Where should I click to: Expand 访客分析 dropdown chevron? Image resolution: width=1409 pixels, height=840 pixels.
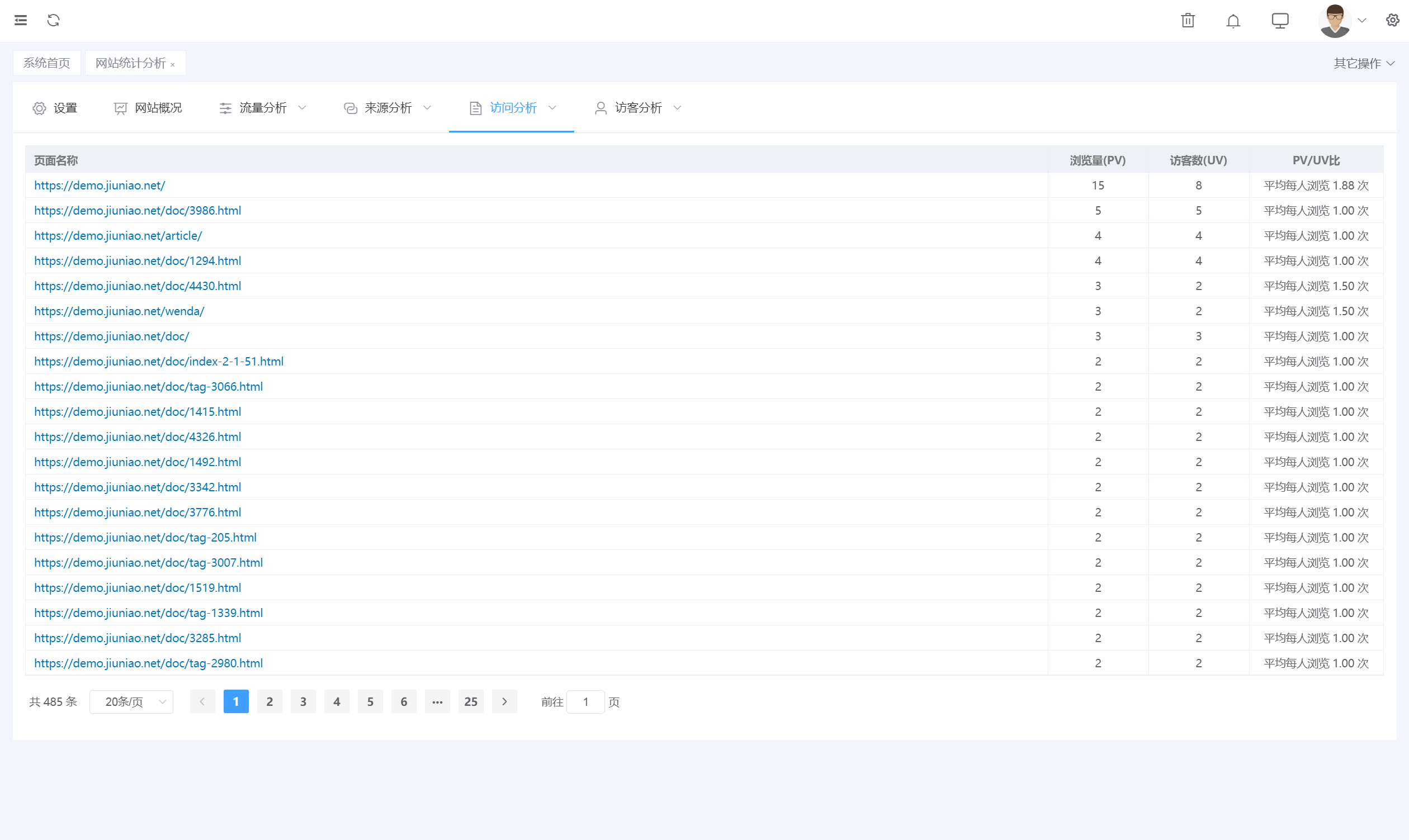pos(677,107)
